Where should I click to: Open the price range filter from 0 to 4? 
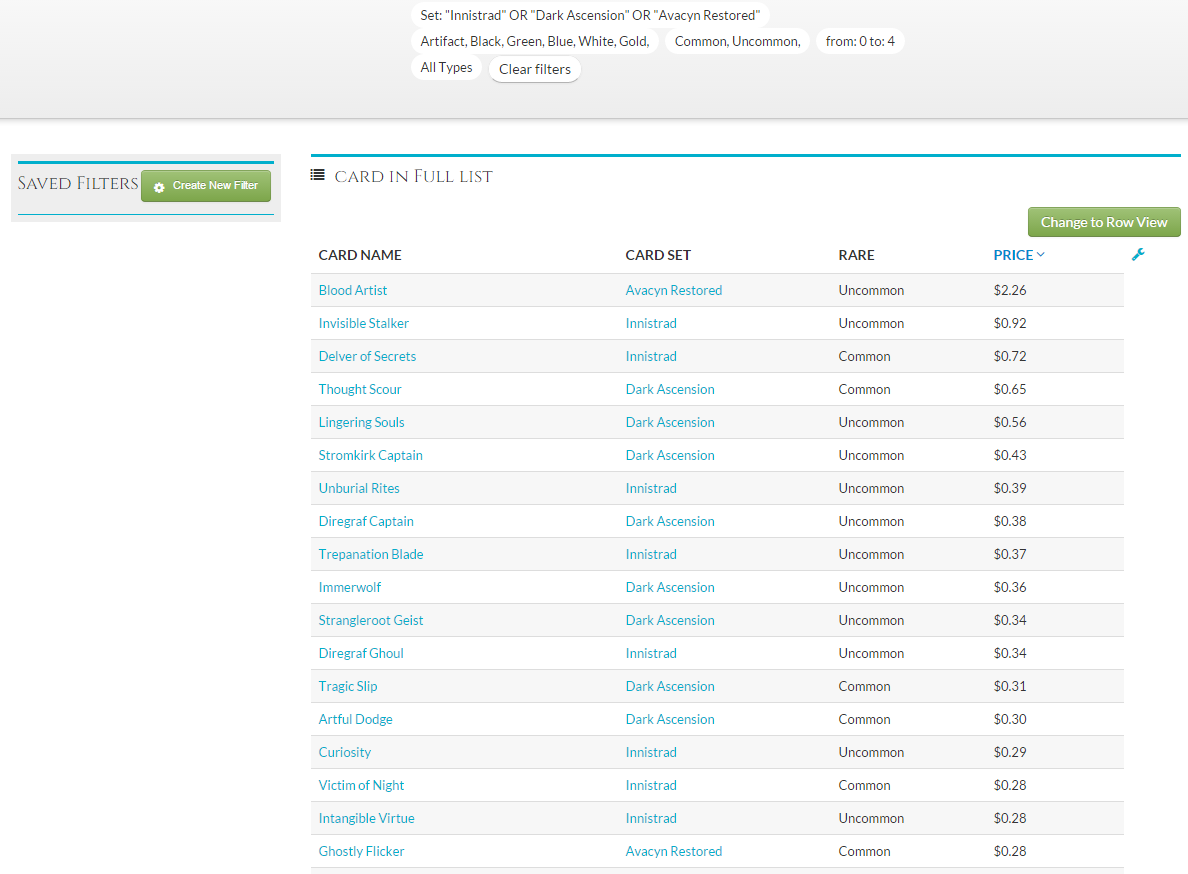point(860,41)
